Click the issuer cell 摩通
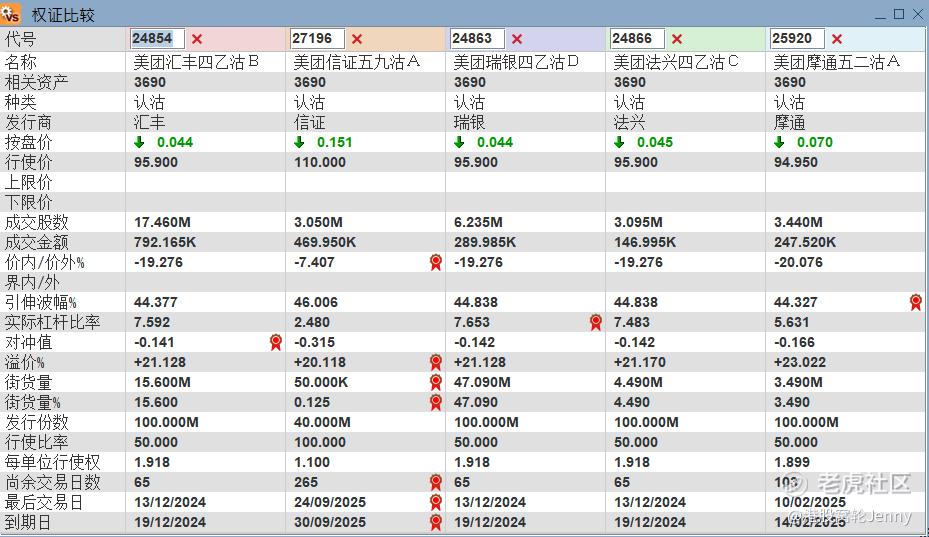Image resolution: width=929 pixels, height=537 pixels. [x=789, y=123]
